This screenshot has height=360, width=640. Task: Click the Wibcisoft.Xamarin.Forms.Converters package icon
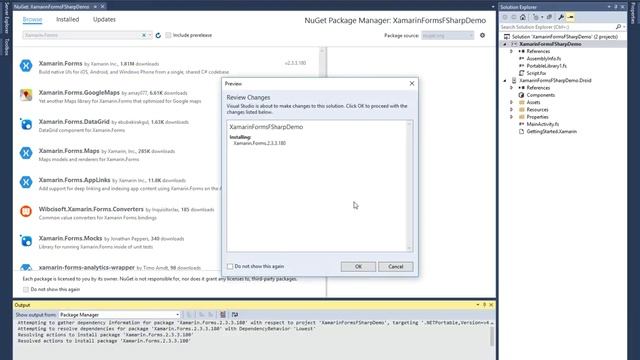[x=26, y=211]
